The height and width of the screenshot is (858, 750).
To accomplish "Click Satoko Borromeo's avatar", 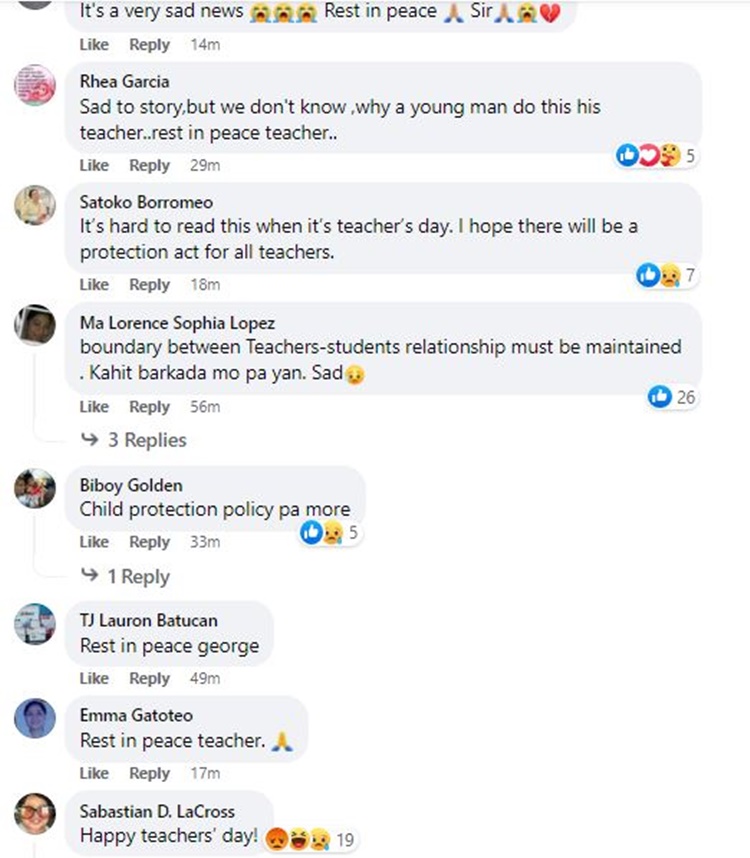I will coord(35,204).
